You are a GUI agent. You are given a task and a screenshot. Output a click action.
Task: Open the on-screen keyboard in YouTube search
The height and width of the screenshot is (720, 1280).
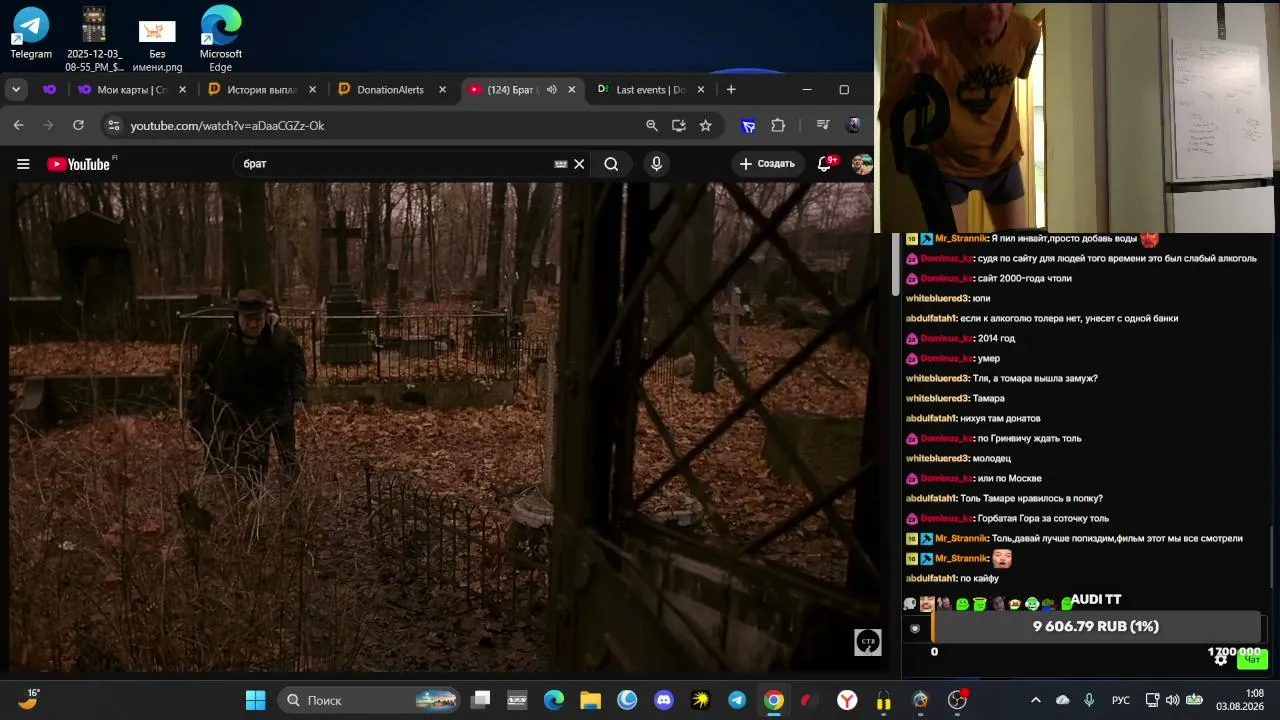pos(561,164)
